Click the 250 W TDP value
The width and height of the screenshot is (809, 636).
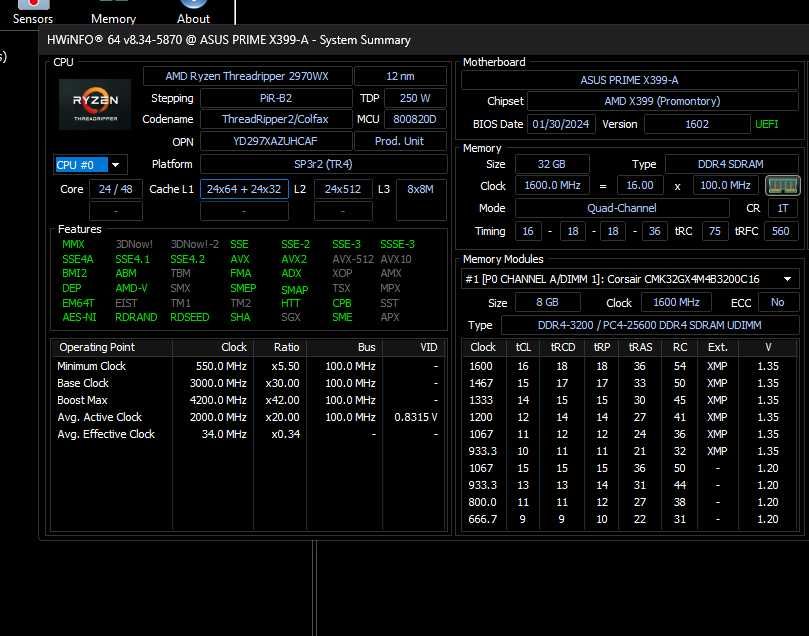(415, 98)
